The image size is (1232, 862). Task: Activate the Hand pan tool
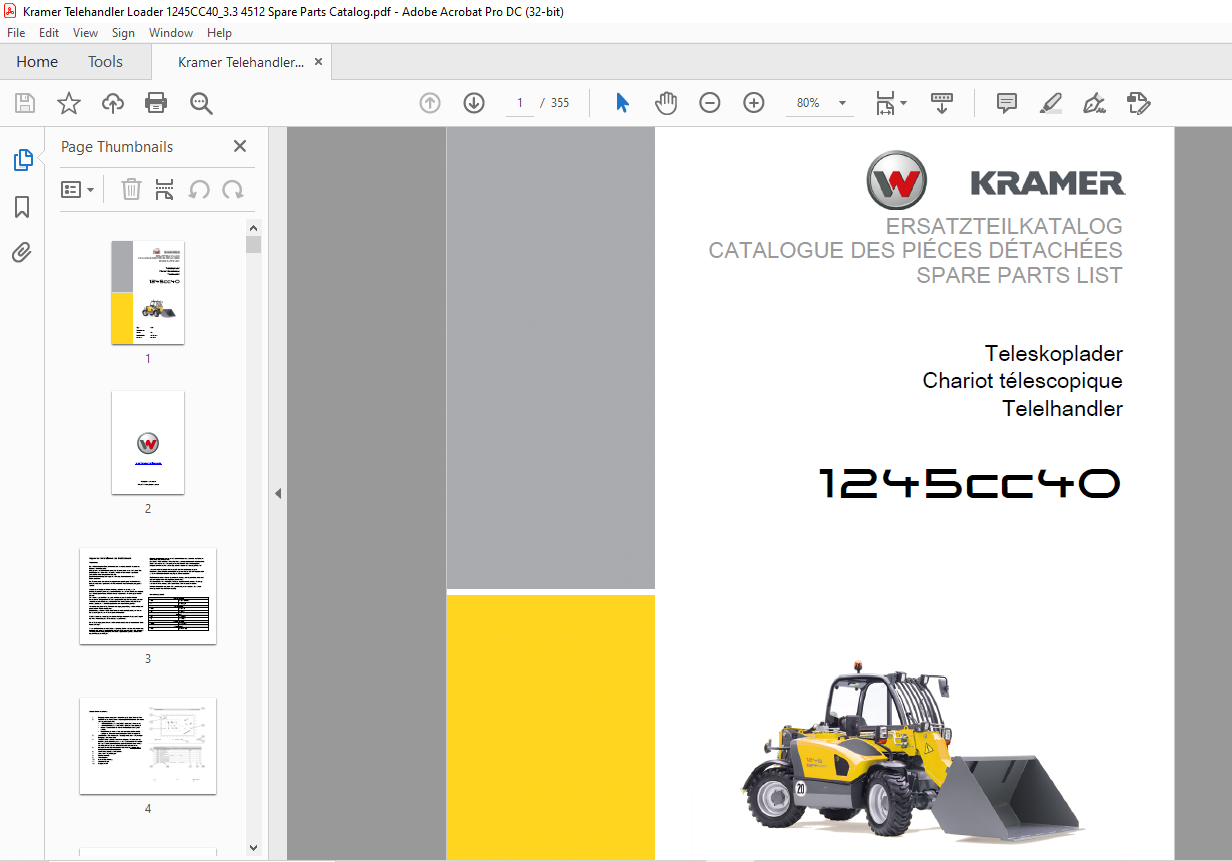click(x=666, y=103)
